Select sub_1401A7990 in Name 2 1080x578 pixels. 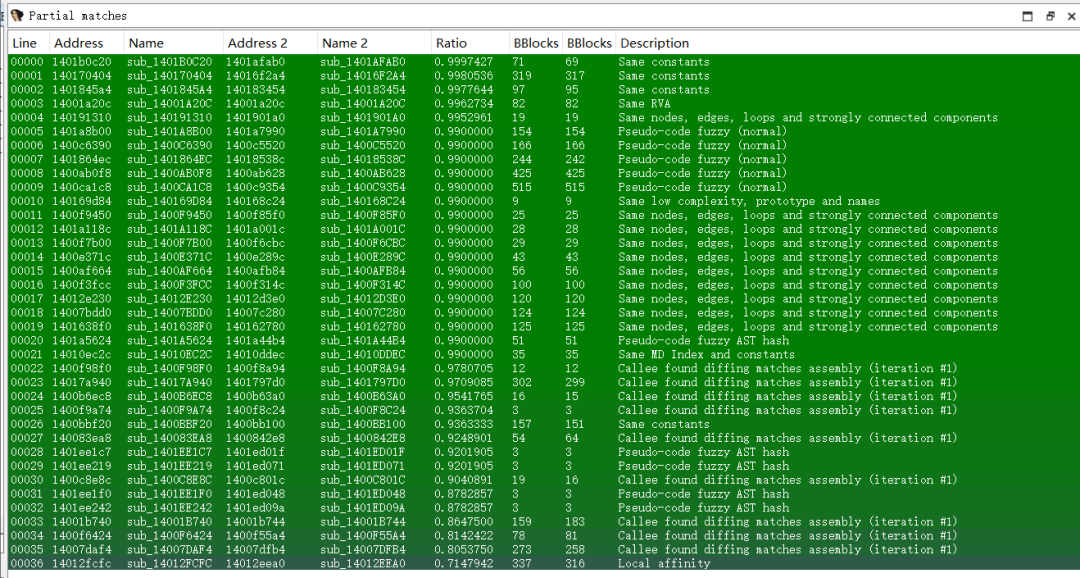[363, 132]
